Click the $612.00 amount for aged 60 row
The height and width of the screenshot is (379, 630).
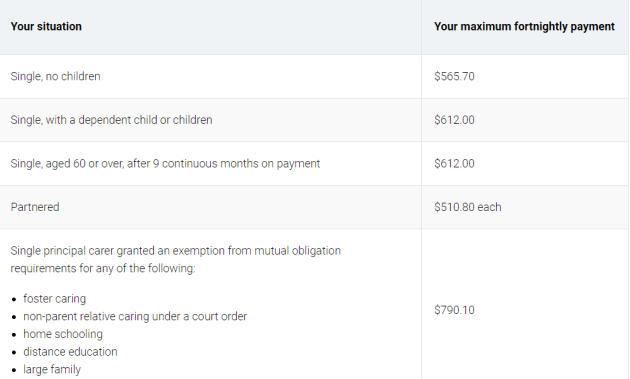pos(454,164)
